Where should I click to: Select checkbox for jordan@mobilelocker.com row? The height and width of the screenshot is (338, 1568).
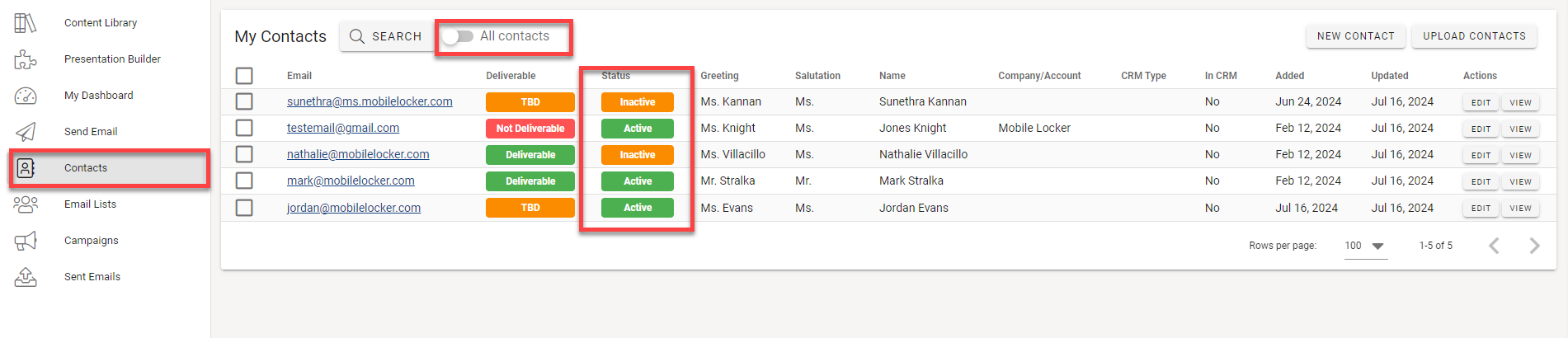tap(244, 208)
